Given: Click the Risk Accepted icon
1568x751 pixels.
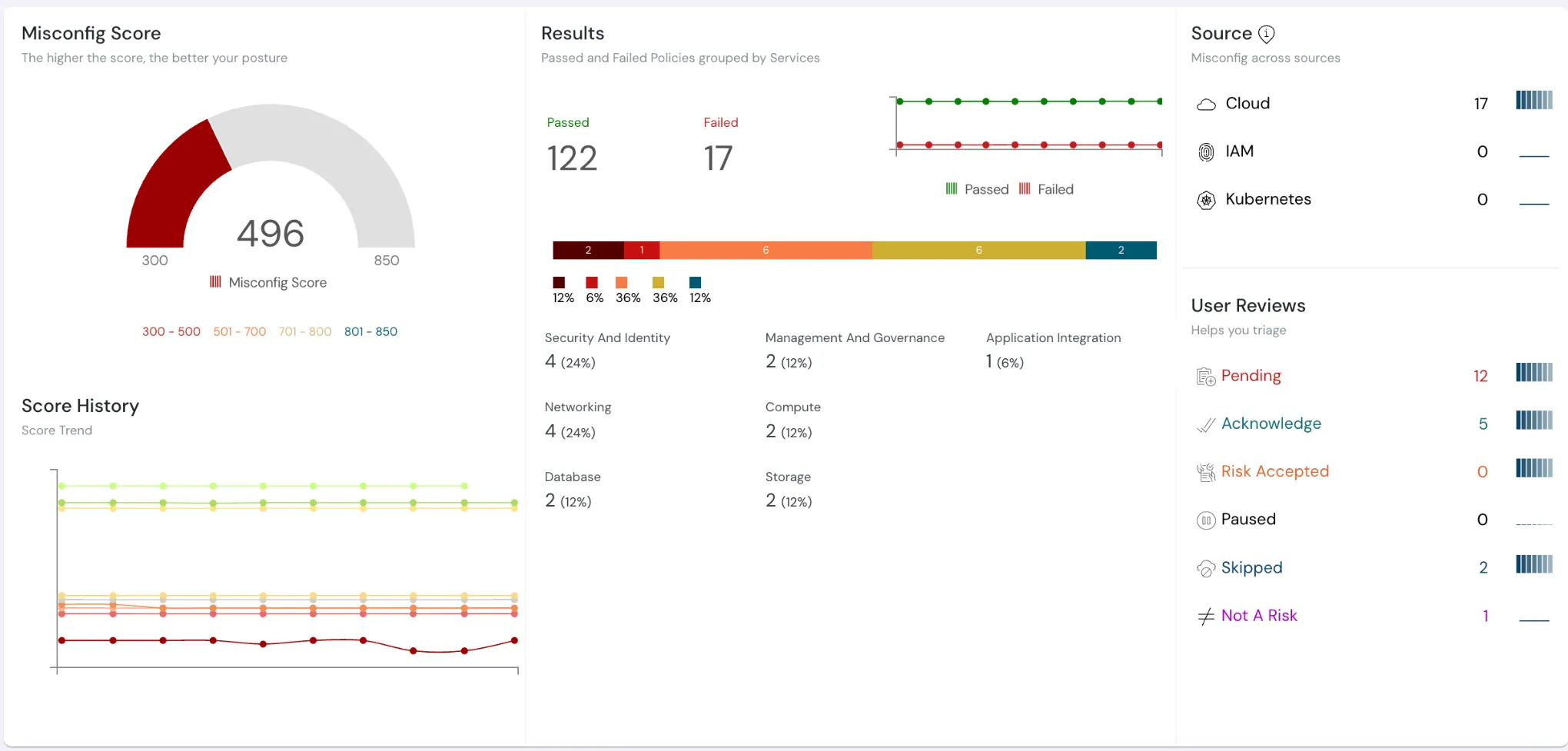Looking at the screenshot, I should pos(1206,472).
